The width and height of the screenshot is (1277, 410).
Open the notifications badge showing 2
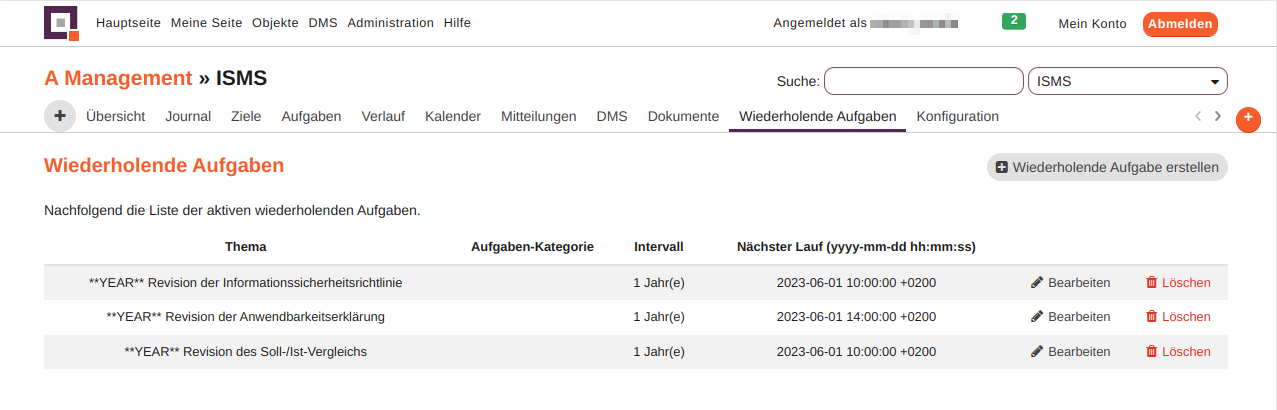(x=1013, y=20)
